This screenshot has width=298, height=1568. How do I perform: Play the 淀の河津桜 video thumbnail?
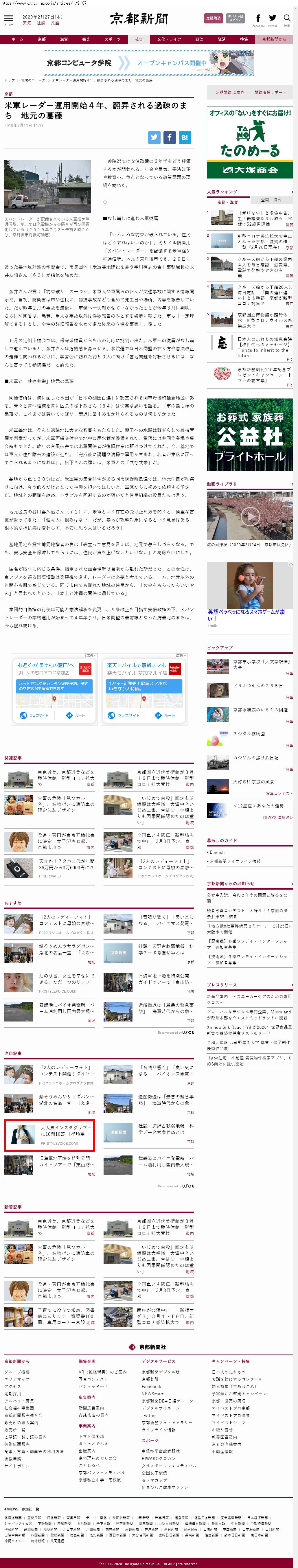pos(249,516)
